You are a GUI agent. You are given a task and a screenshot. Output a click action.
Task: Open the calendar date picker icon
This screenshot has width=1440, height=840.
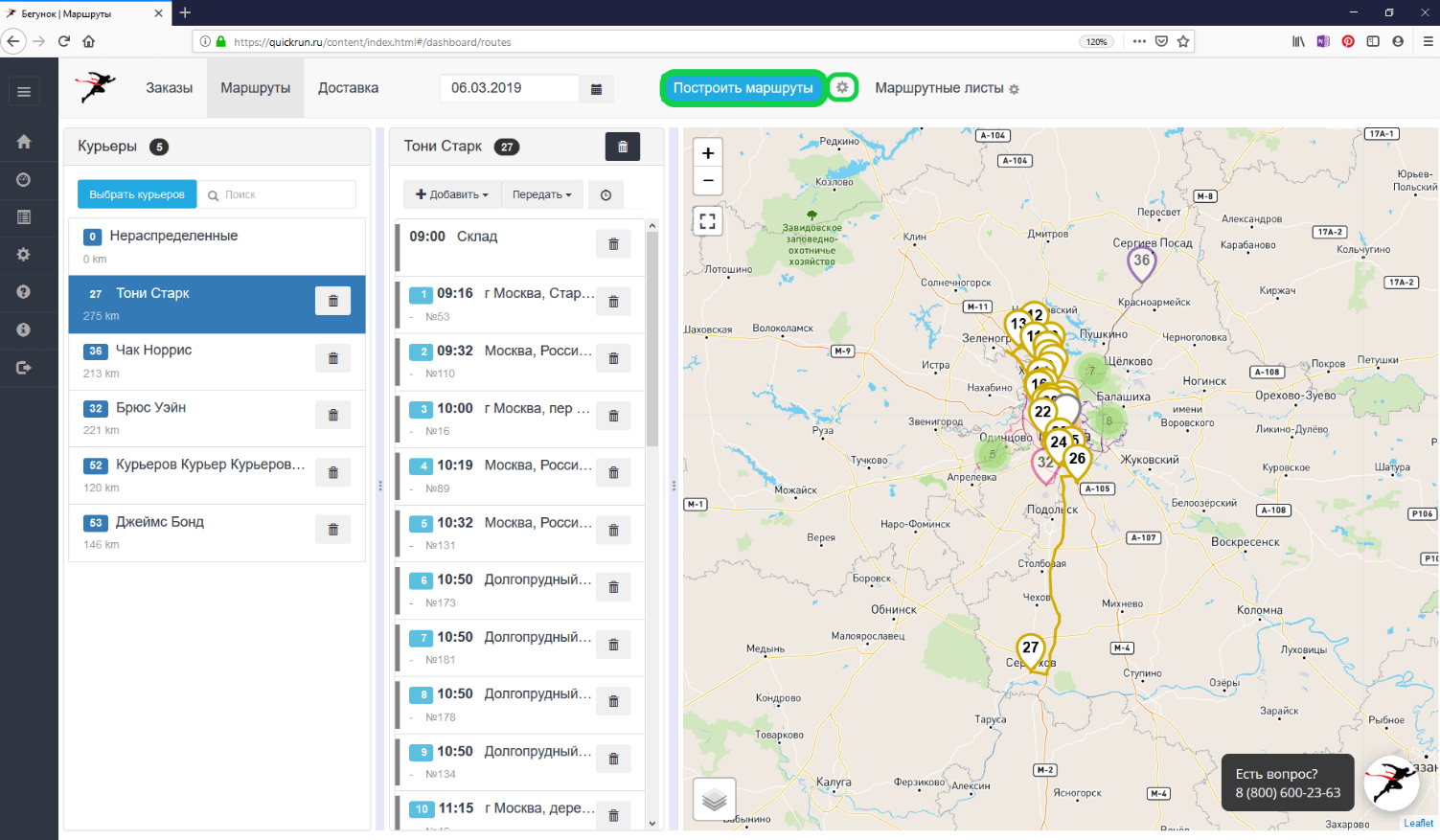pos(596,88)
